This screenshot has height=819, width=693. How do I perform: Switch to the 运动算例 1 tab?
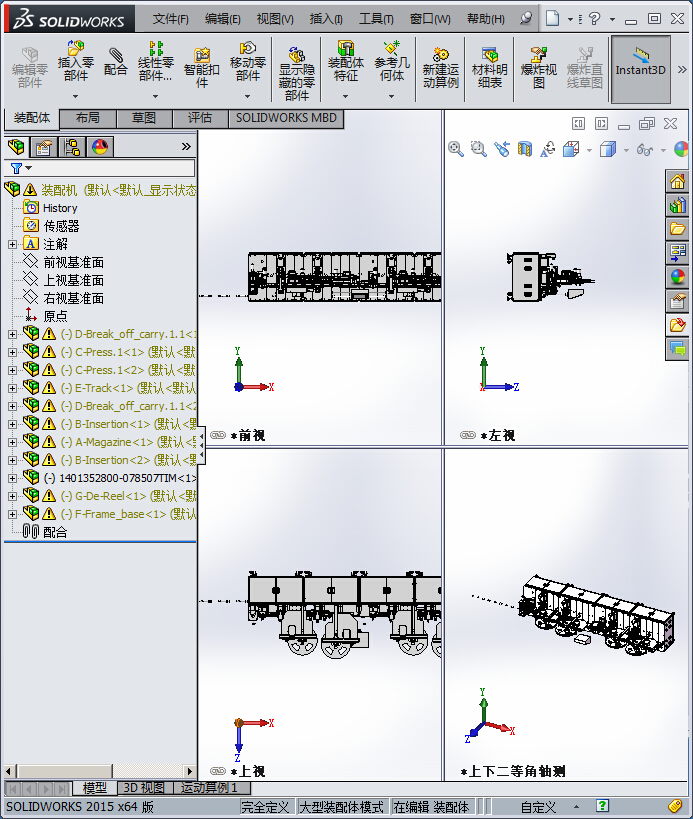(x=211, y=788)
